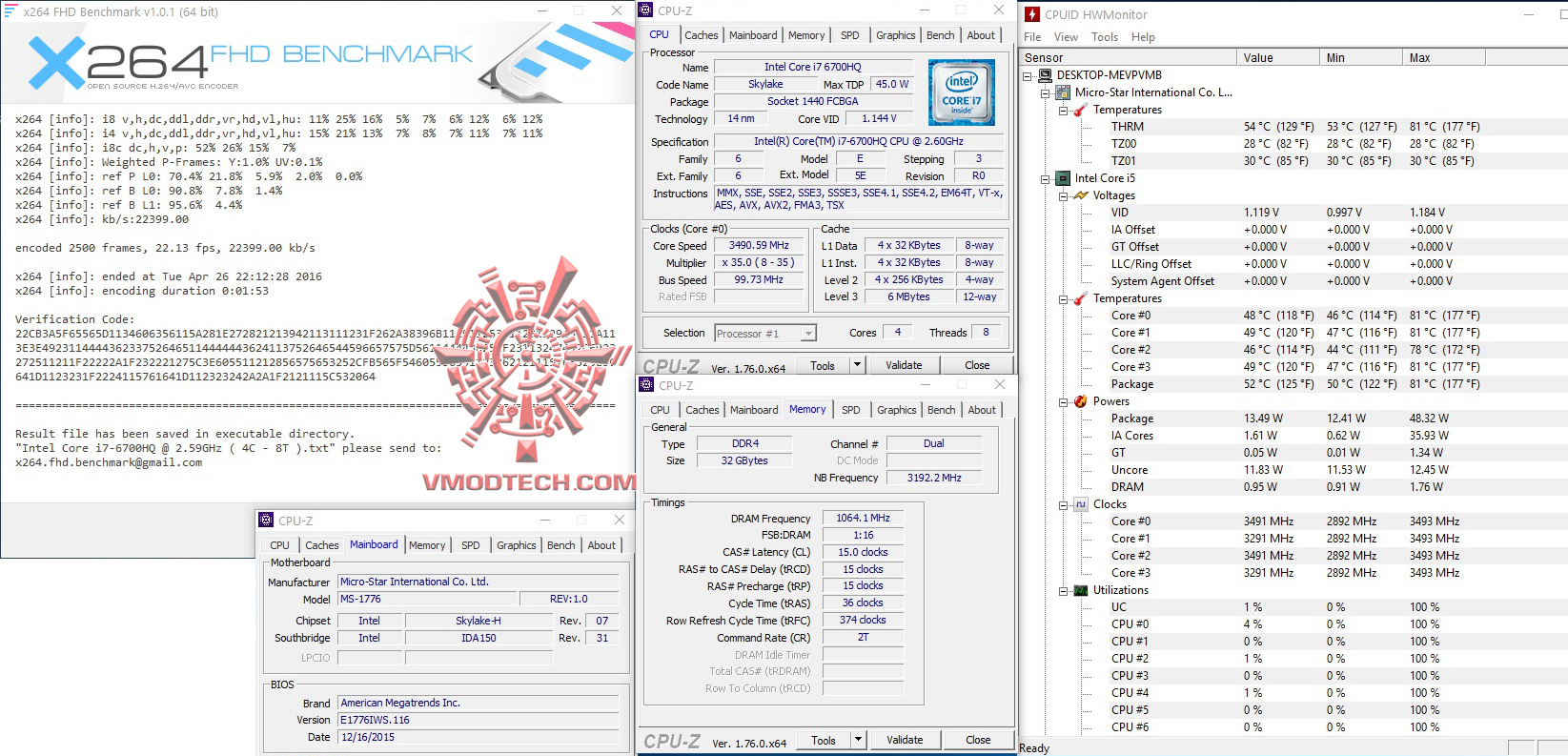Click the Utilizations node icon in HWMonitor
1568x756 pixels.
pyautogui.click(x=1081, y=590)
